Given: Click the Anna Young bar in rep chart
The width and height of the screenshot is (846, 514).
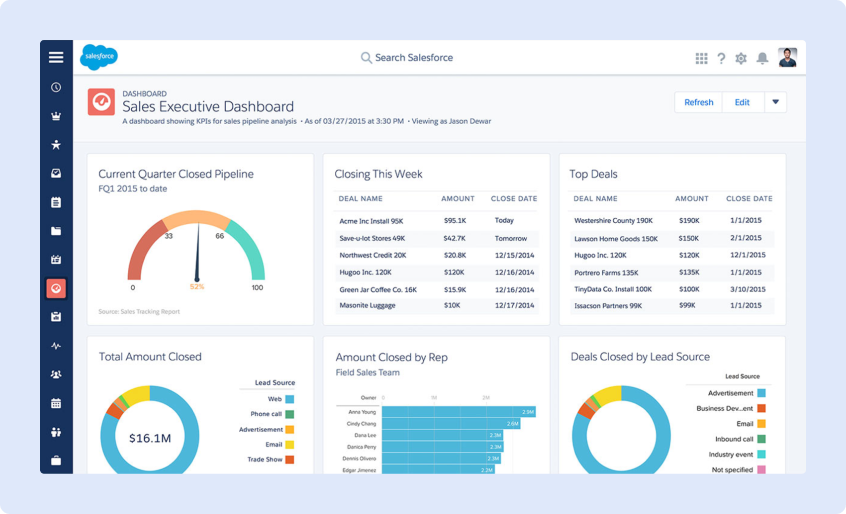Looking at the screenshot, I should 459,412.
